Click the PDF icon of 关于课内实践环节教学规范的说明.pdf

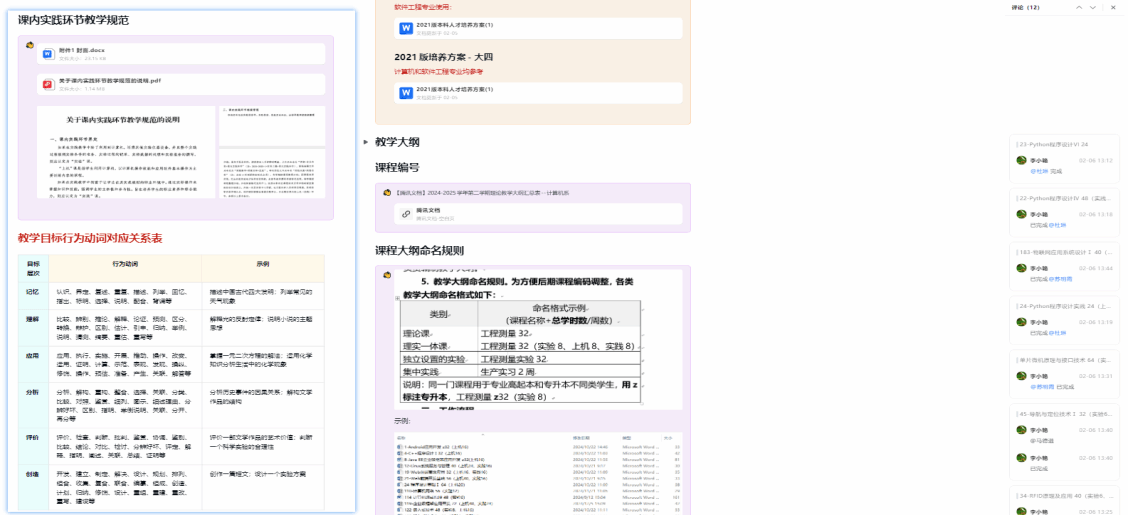tap(47, 84)
